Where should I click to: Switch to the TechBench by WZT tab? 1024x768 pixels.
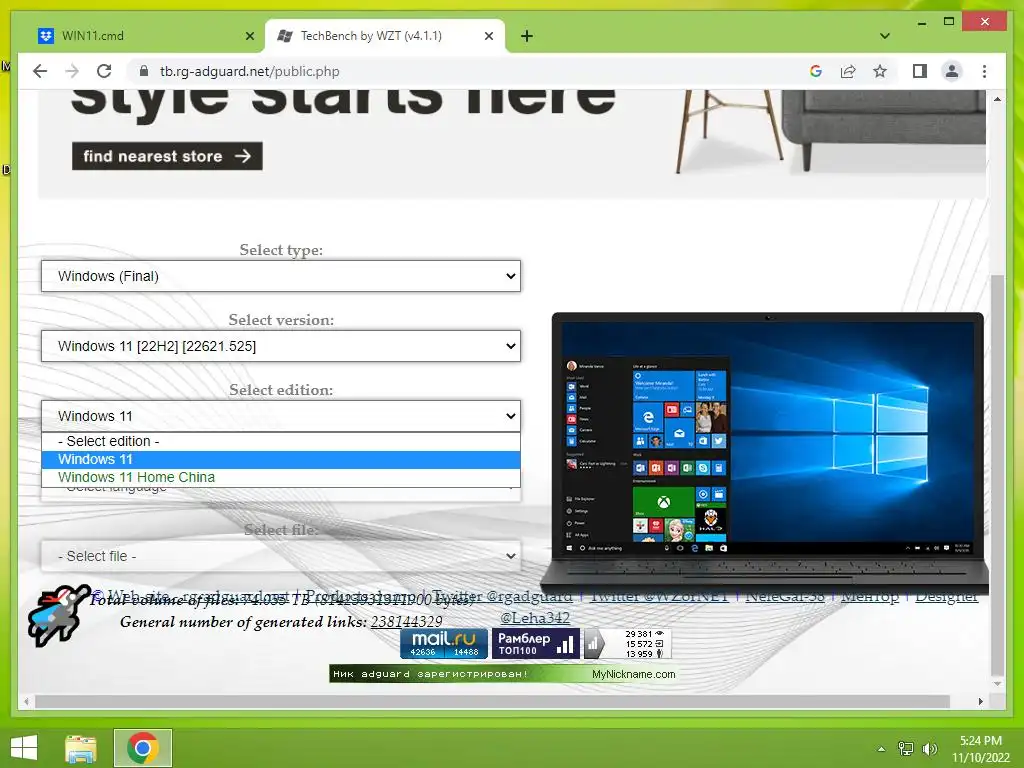click(385, 36)
